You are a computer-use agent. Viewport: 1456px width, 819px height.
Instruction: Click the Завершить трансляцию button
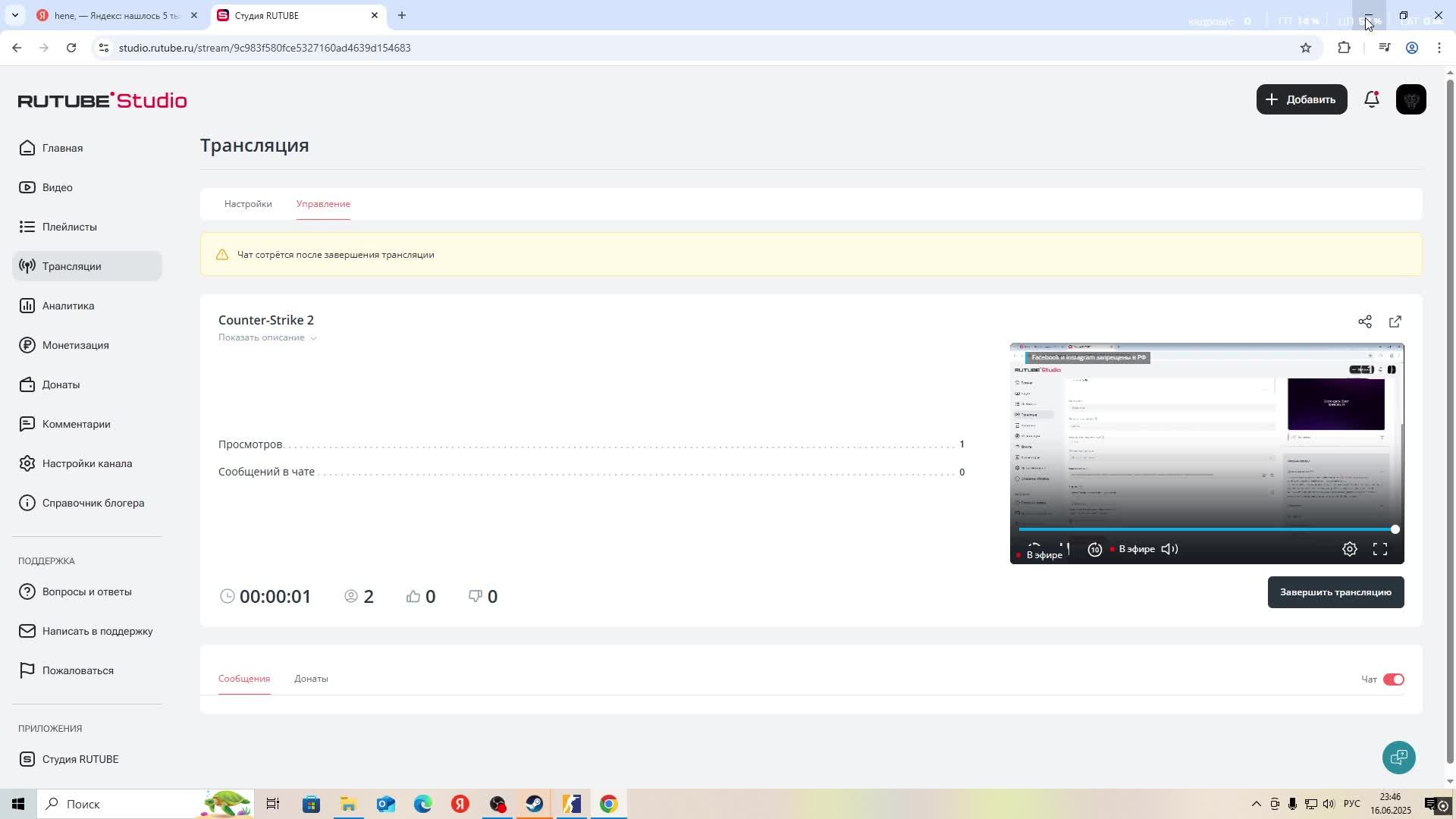click(x=1335, y=592)
